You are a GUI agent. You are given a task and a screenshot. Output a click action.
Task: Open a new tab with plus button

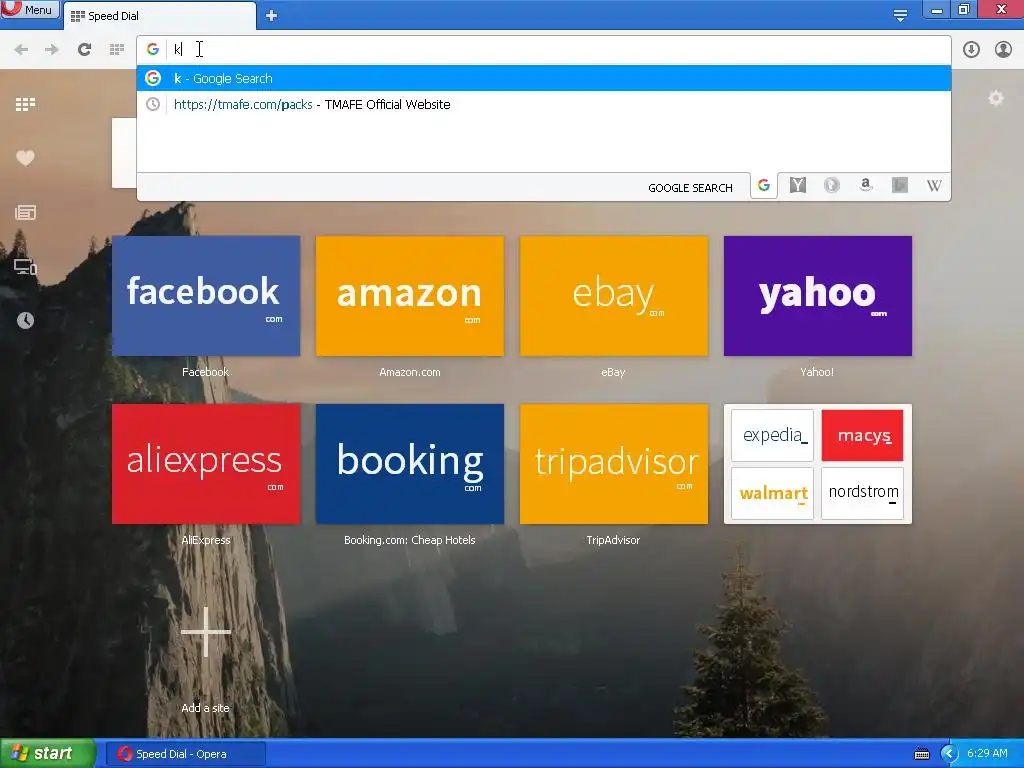272,16
